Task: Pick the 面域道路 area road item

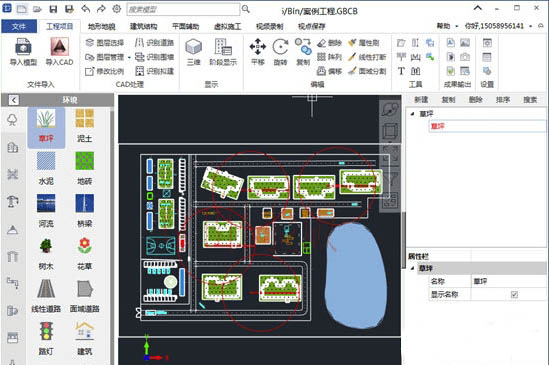Action: [x=84, y=296]
